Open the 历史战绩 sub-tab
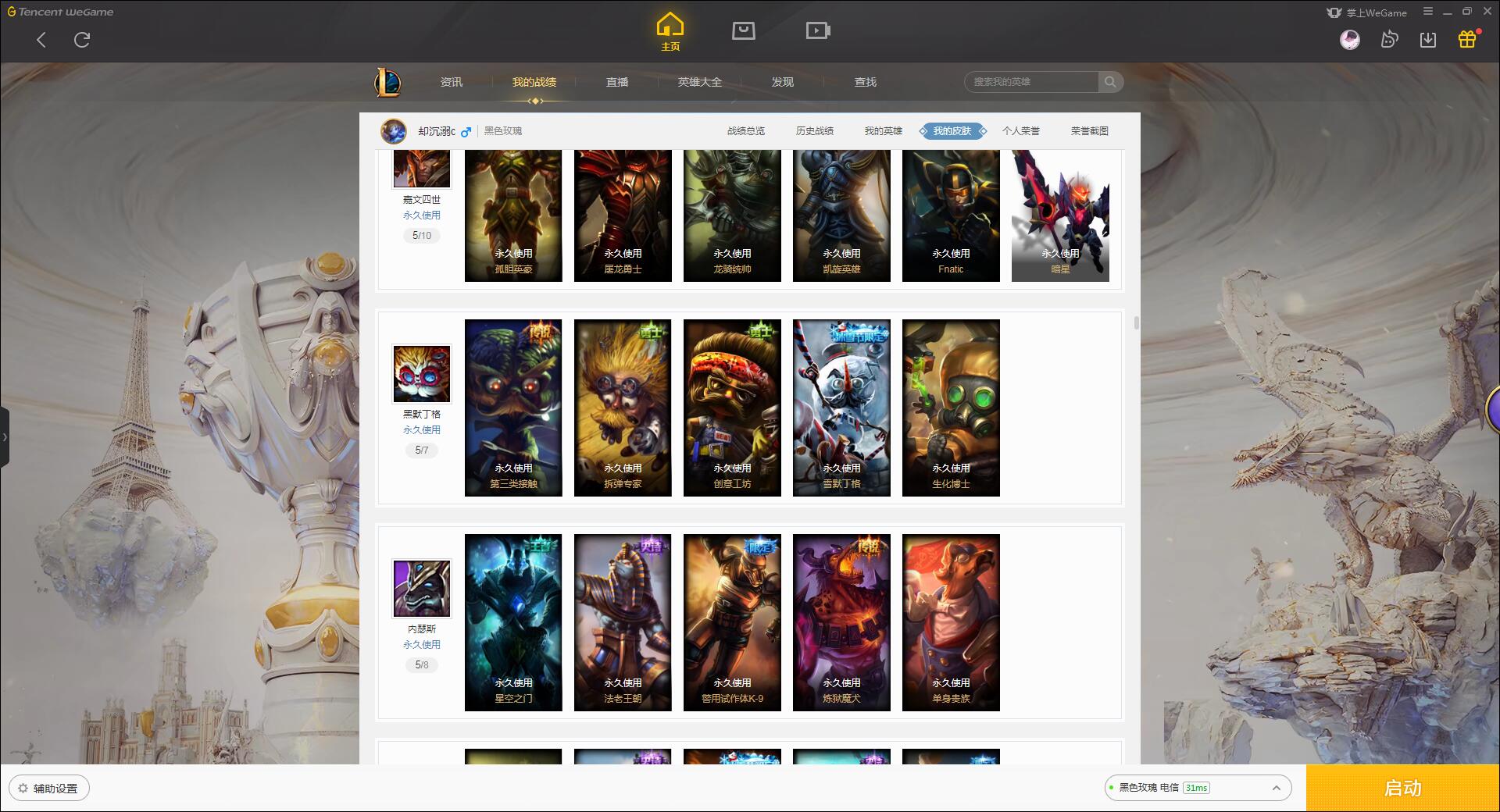This screenshot has height=812, width=1500. tap(815, 131)
